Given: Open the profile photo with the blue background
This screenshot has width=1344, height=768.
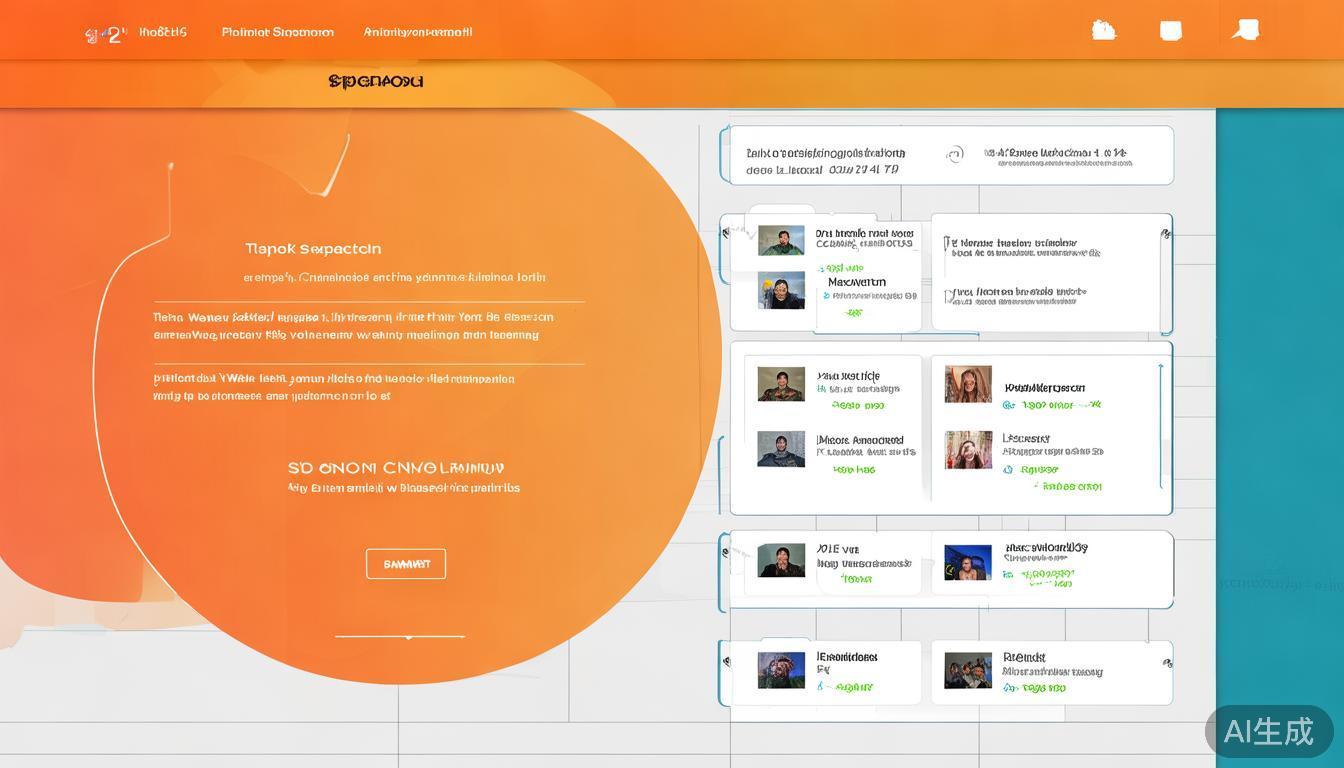Looking at the screenshot, I should tap(967, 562).
